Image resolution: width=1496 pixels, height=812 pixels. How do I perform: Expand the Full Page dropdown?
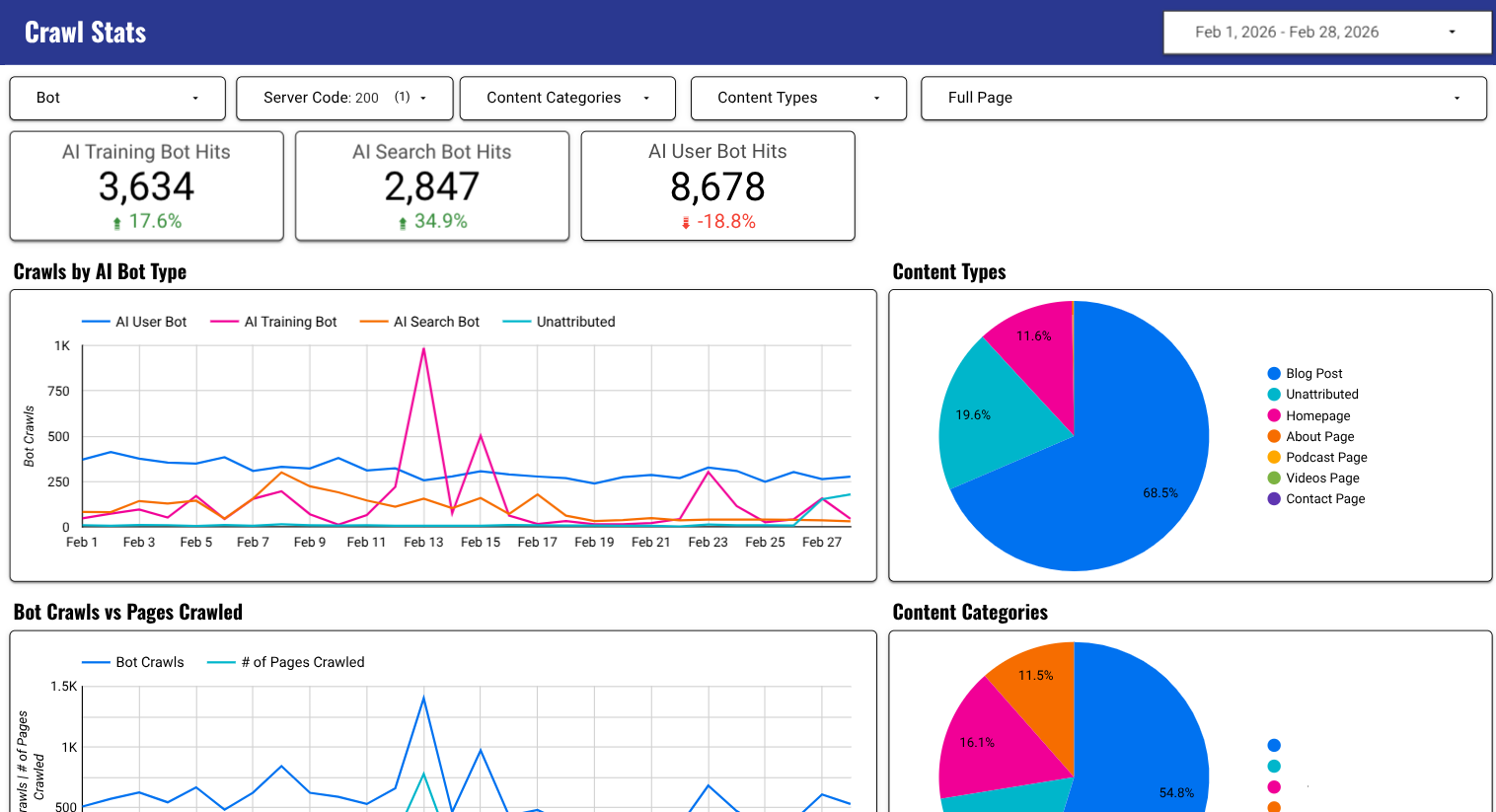(1203, 98)
